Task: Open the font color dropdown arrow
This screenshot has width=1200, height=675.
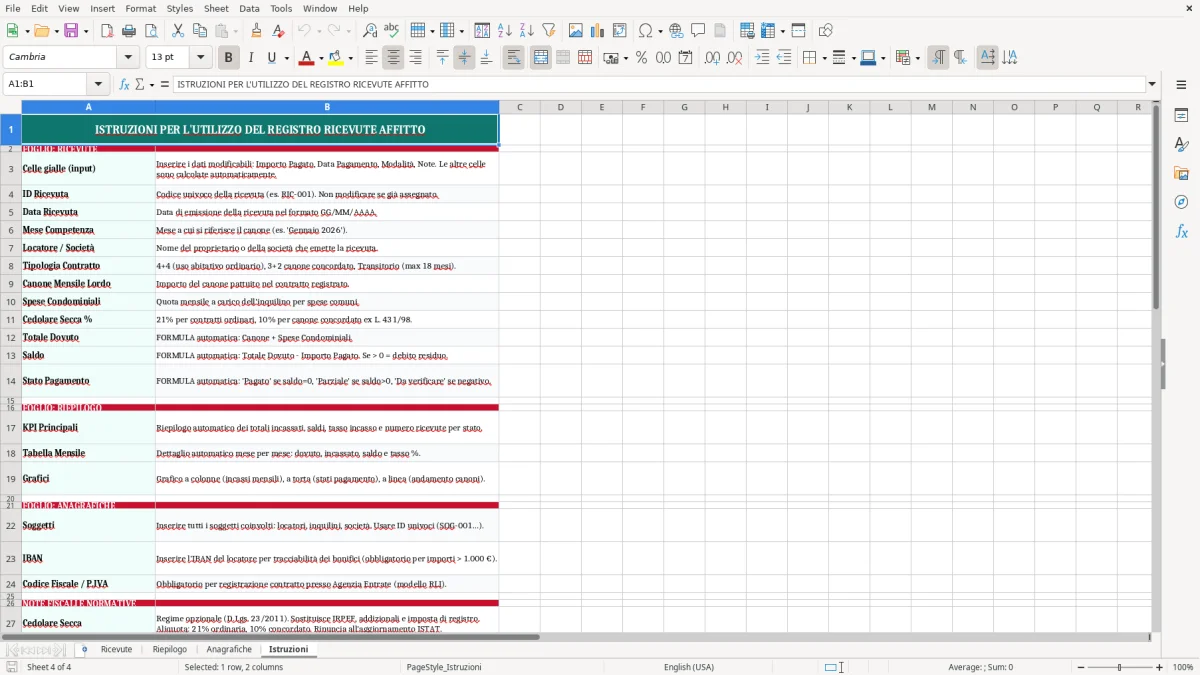Action: [320, 58]
